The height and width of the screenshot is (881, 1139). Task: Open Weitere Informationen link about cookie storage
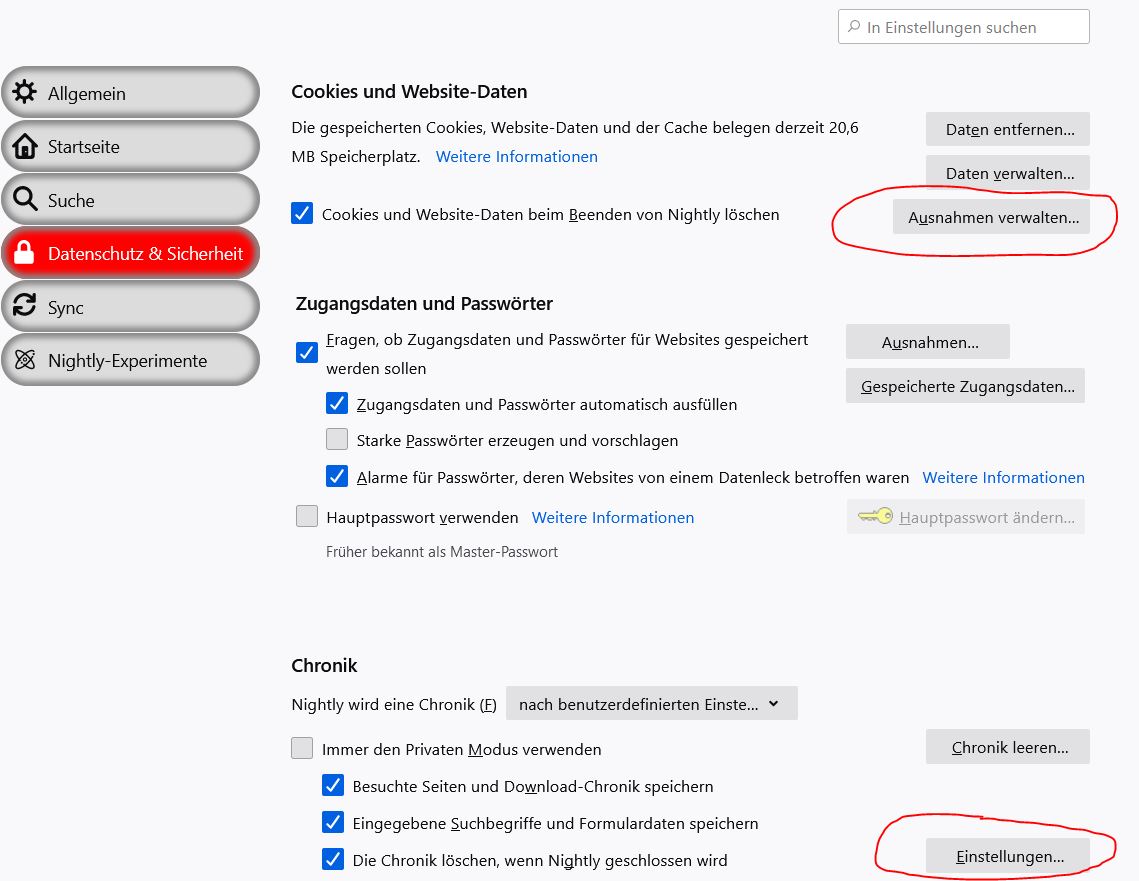pyautogui.click(x=516, y=157)
